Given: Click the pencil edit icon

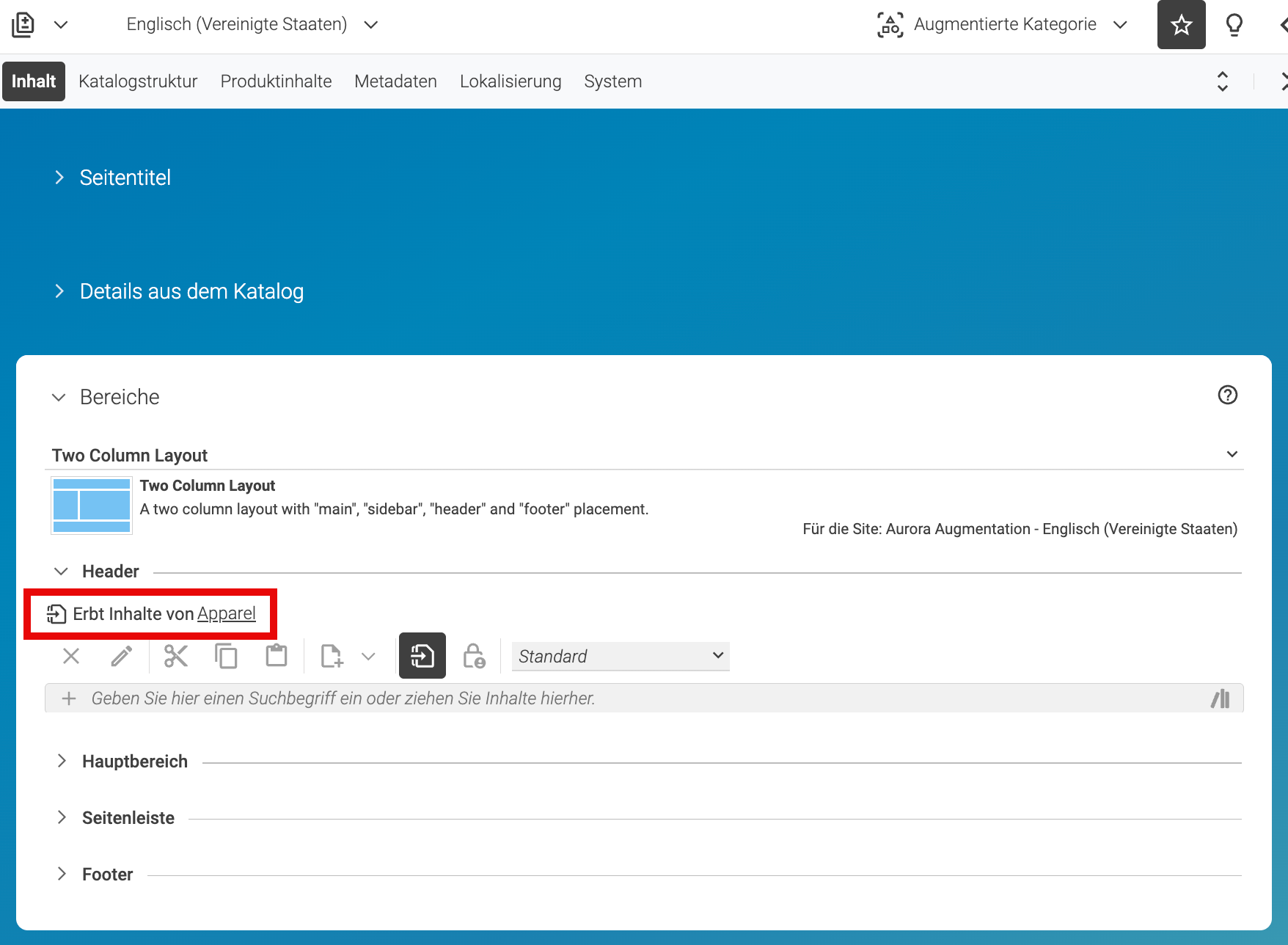Looking at the screenshot, I should click(122, 656).
